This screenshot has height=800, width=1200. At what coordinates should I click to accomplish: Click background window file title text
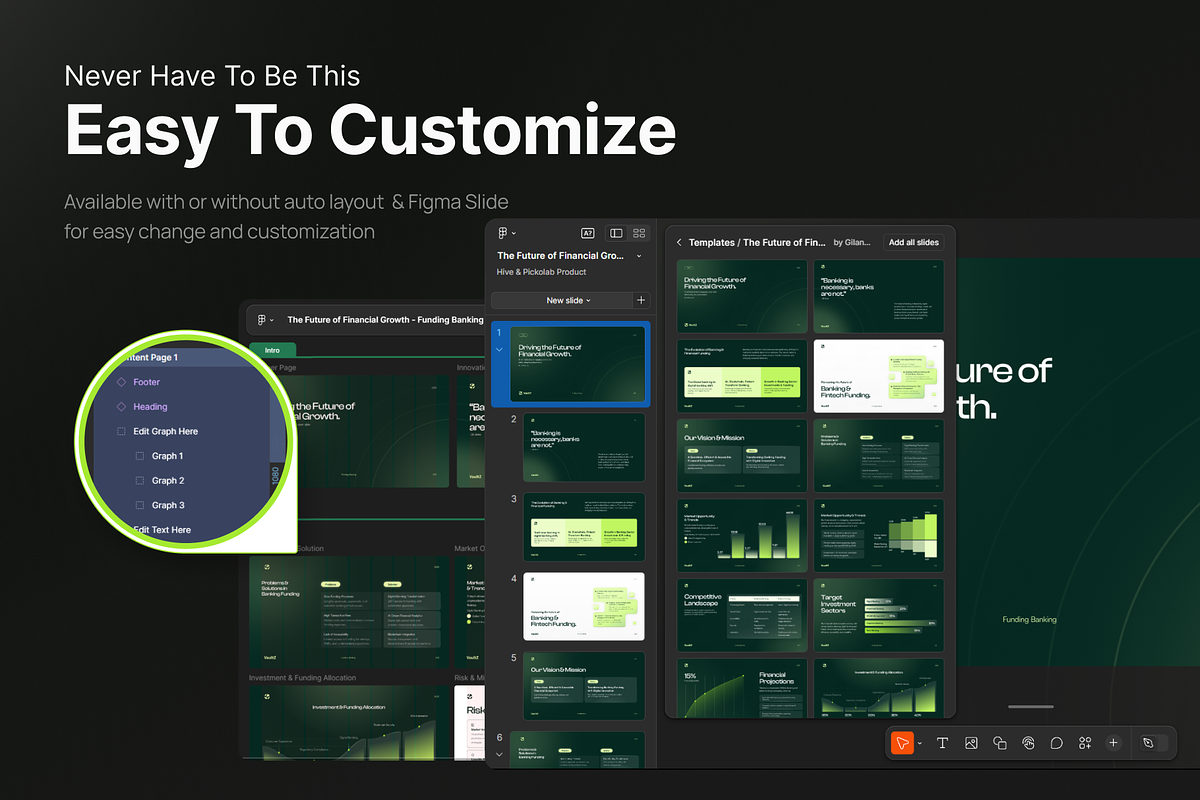click(x=385, y=320)
